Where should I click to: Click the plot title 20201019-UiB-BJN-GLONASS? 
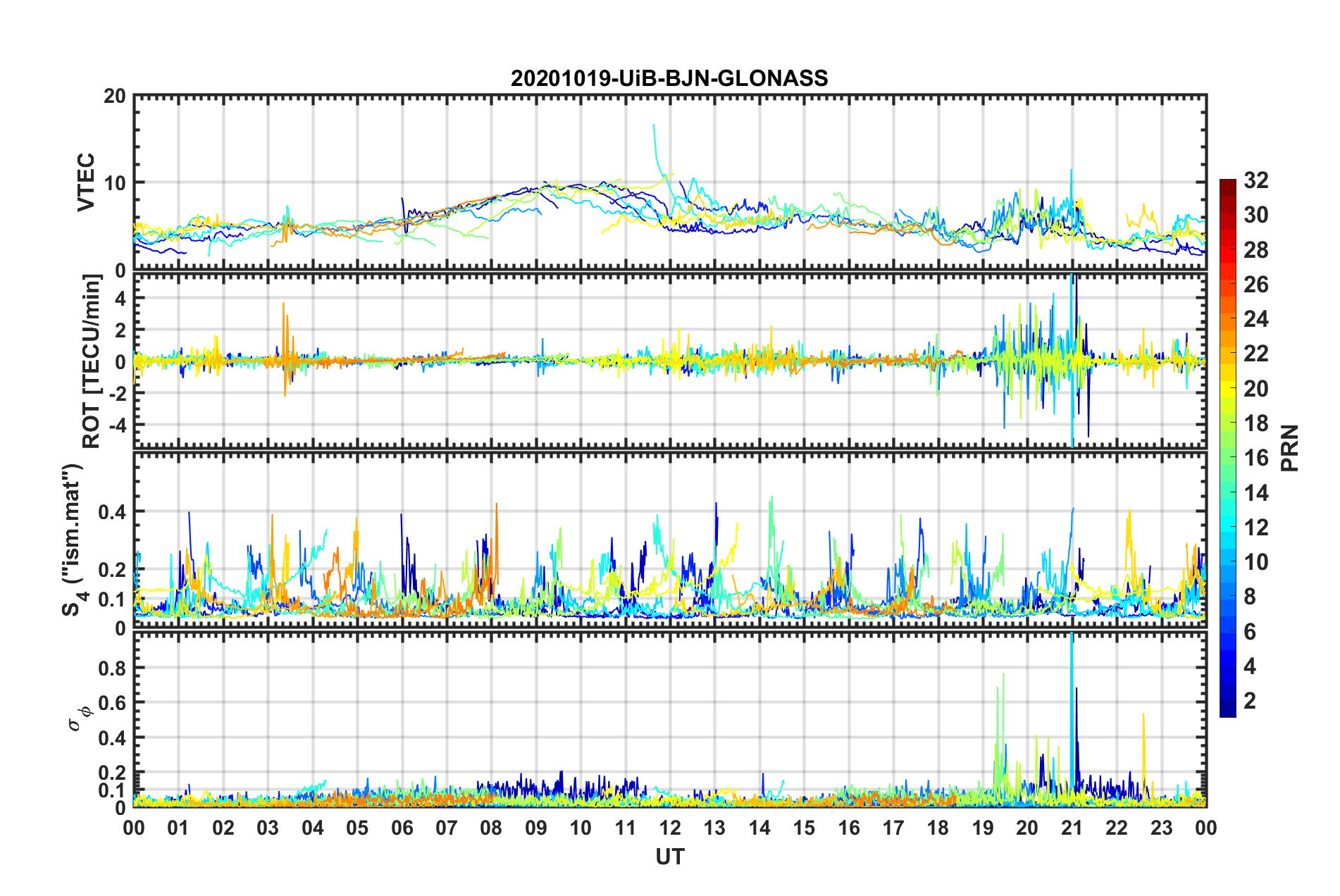[669, 78]
